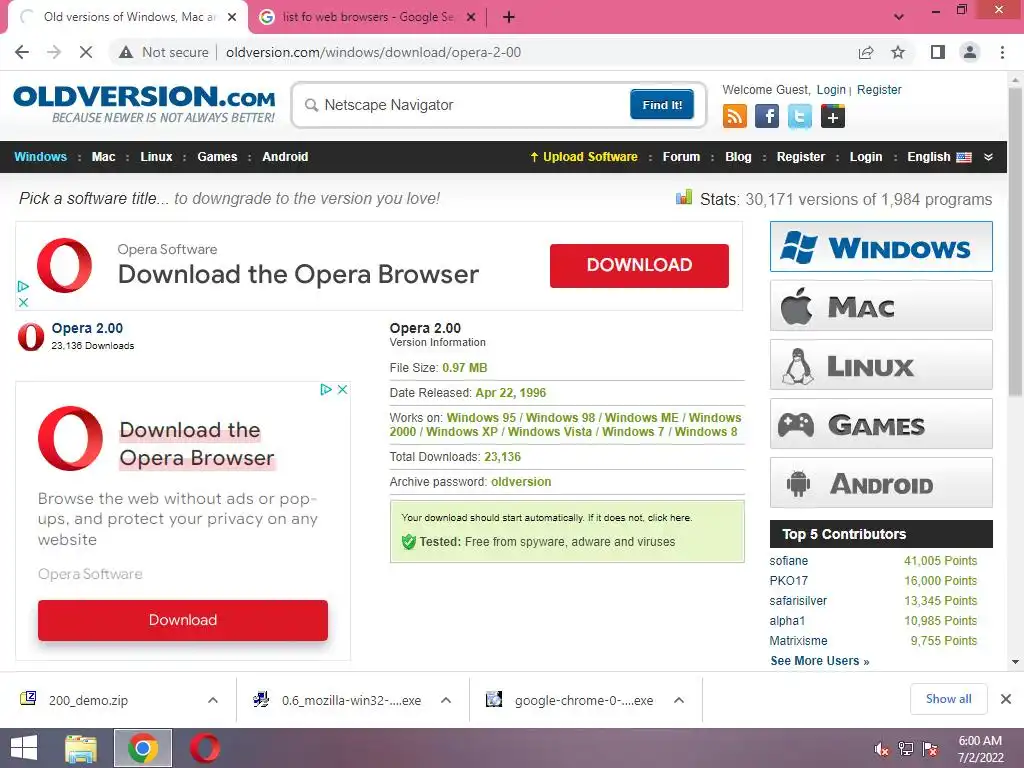Click the page vertical scrollbar thumb
Image resolution: width=1024 pixels, height=768 pixels.
pyautogui.click(x=1015, y=242)
